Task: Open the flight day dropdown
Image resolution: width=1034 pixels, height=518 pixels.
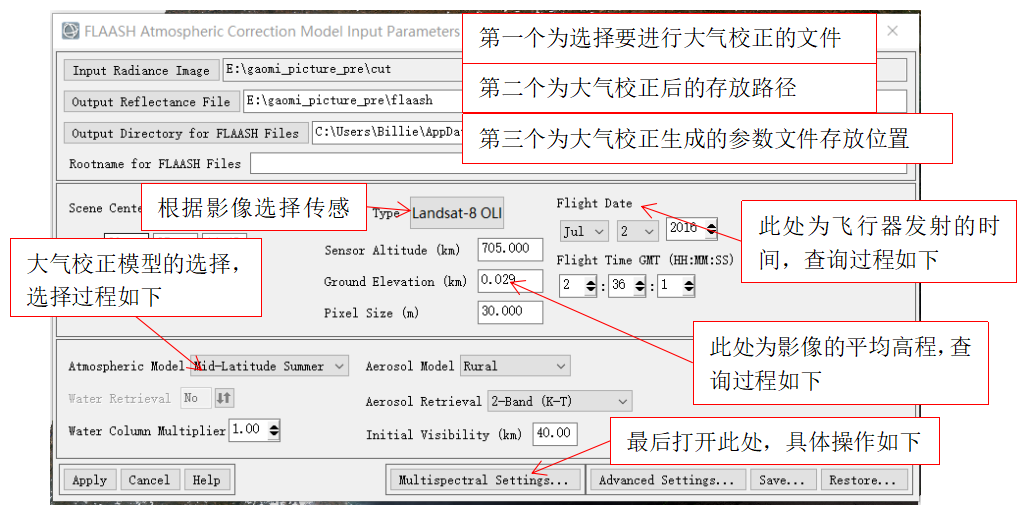Action: click(x=638, y=231)
